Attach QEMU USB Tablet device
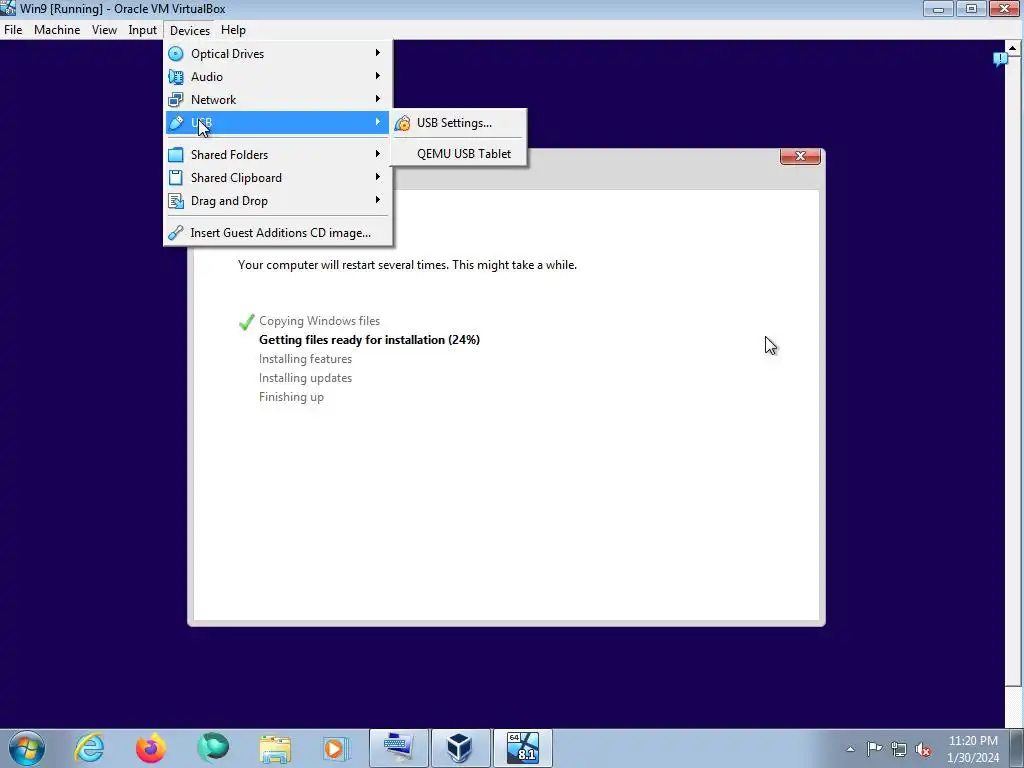The width and height of the screenshot is (1024, 768). 458,153
